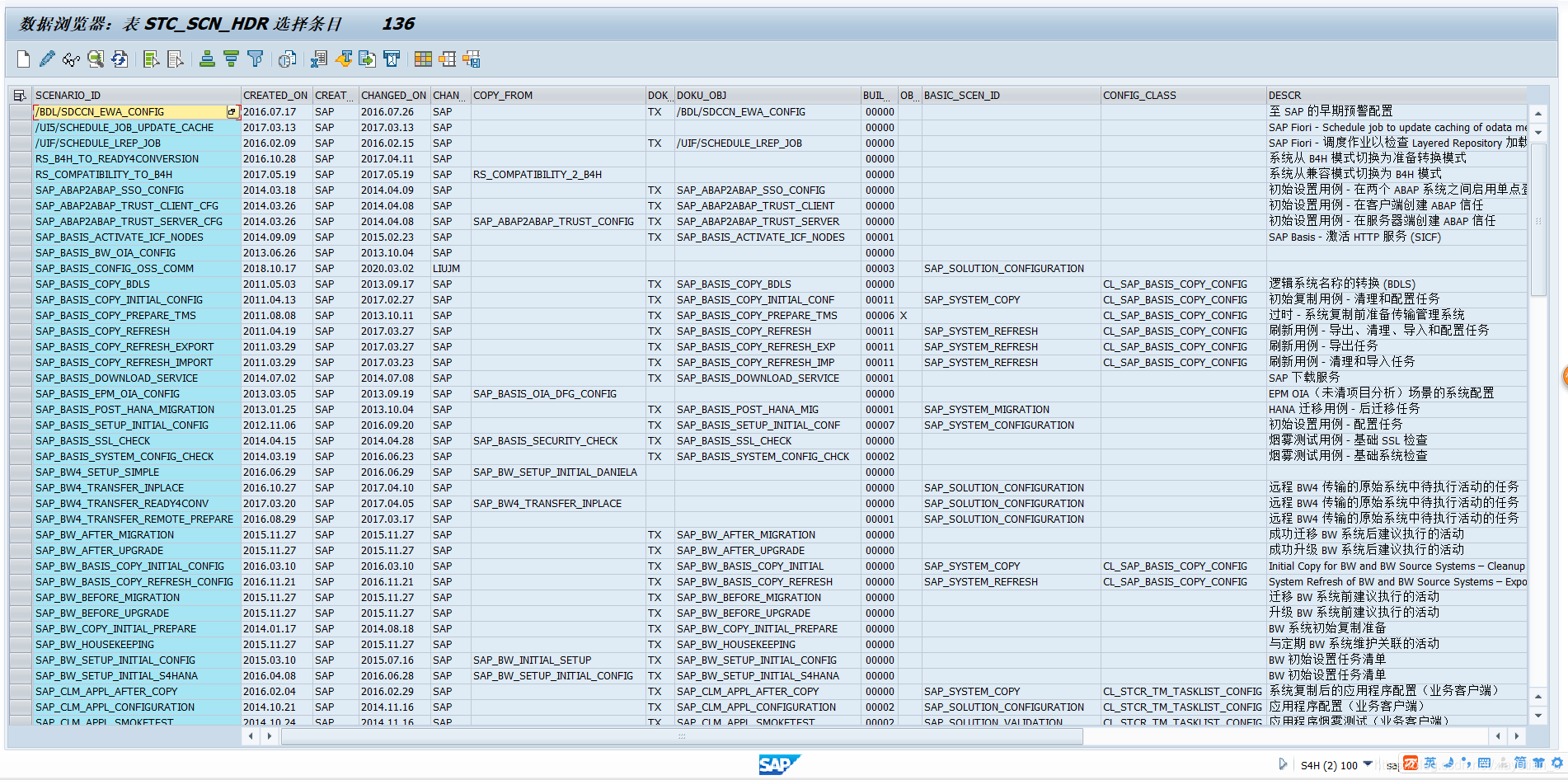Click the Sogou input method logo
The width and height of the screenshot is (1568, 780).
(x=1411, y=764)
